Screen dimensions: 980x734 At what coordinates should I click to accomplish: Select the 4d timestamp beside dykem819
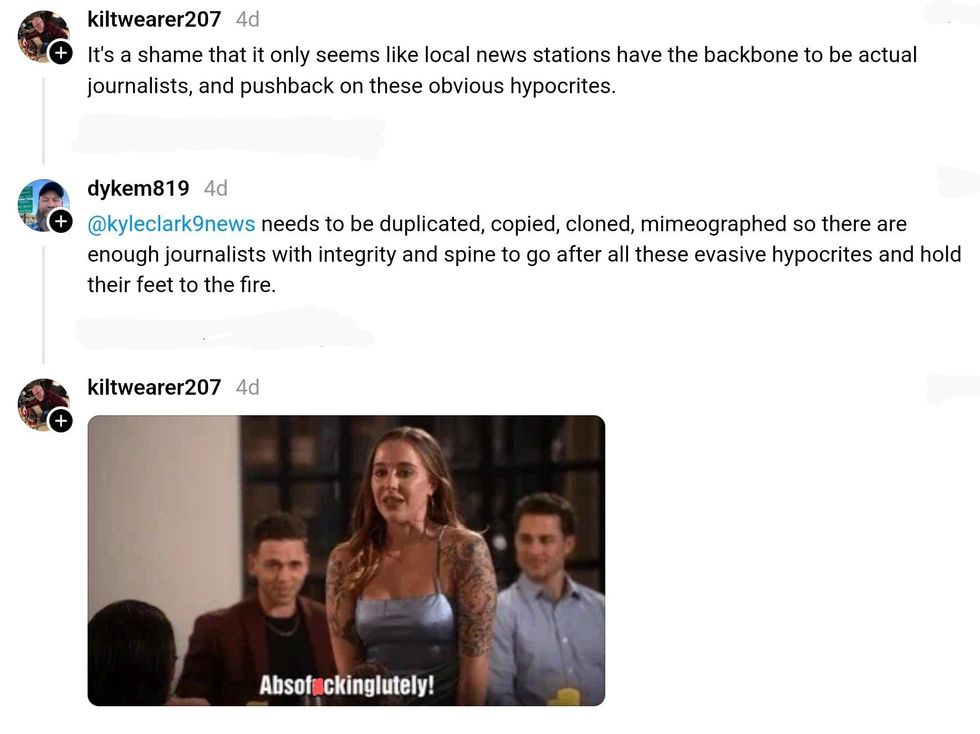[216, 188]
